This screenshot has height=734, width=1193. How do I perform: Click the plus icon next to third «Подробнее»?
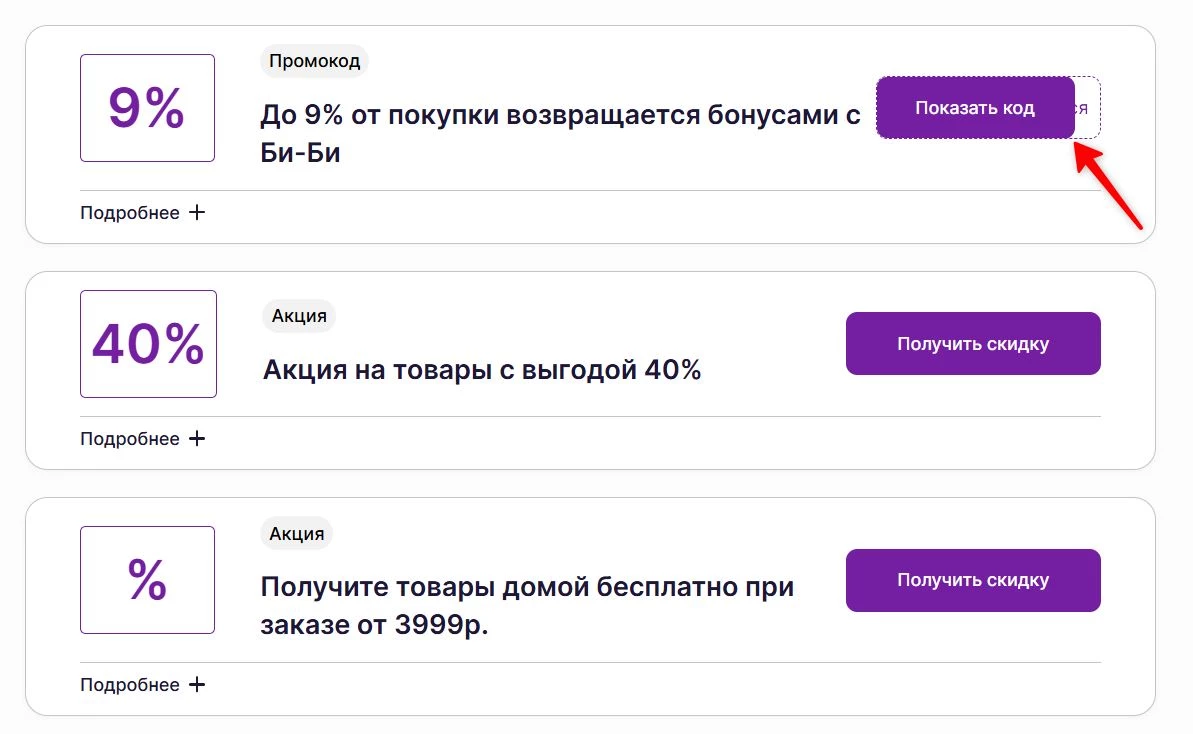[198, 685]
